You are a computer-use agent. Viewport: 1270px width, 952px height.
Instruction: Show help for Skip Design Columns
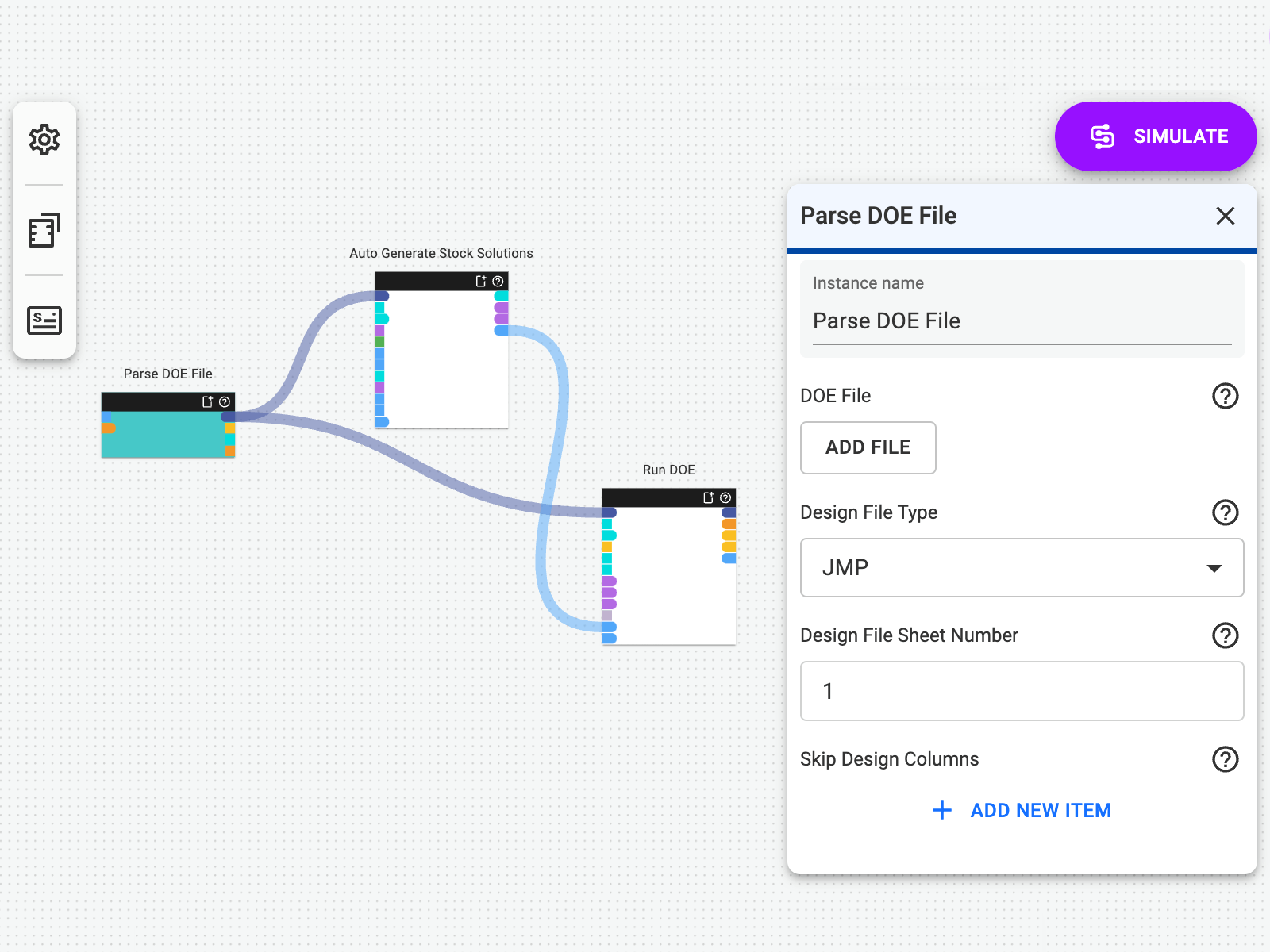point(1225,759)
